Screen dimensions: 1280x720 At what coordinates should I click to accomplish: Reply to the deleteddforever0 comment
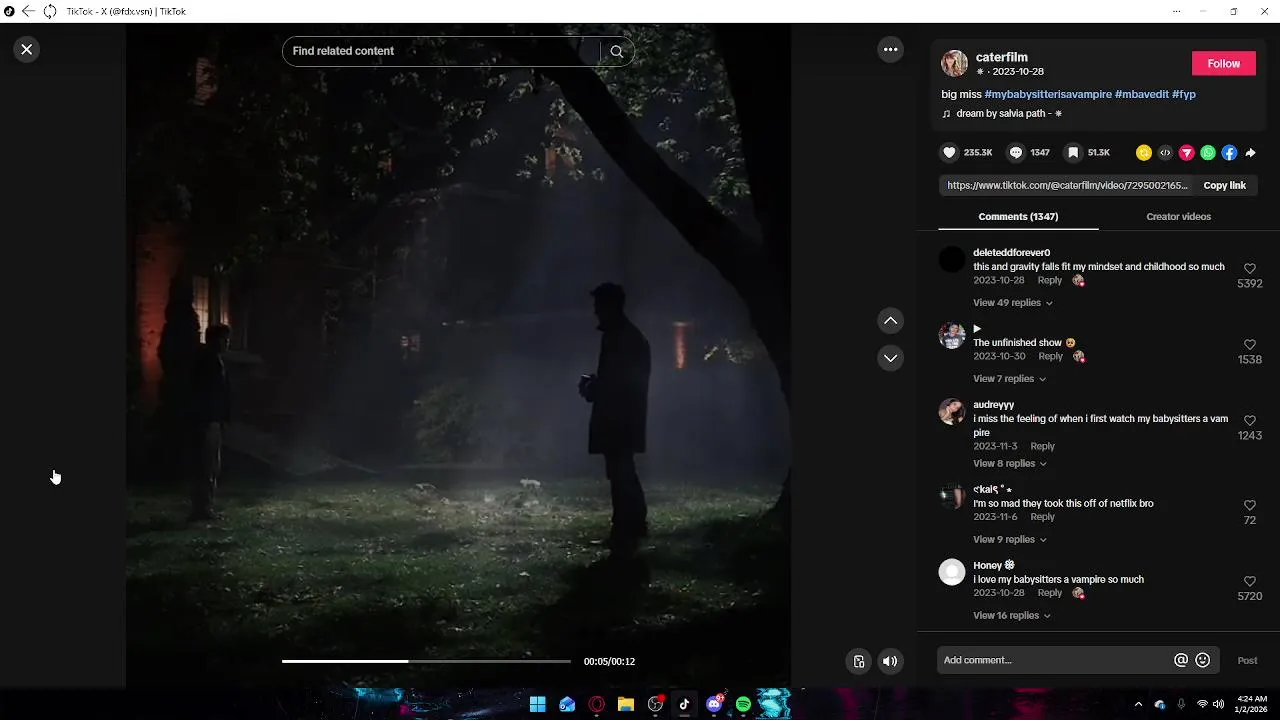(x=1050, y=281)
